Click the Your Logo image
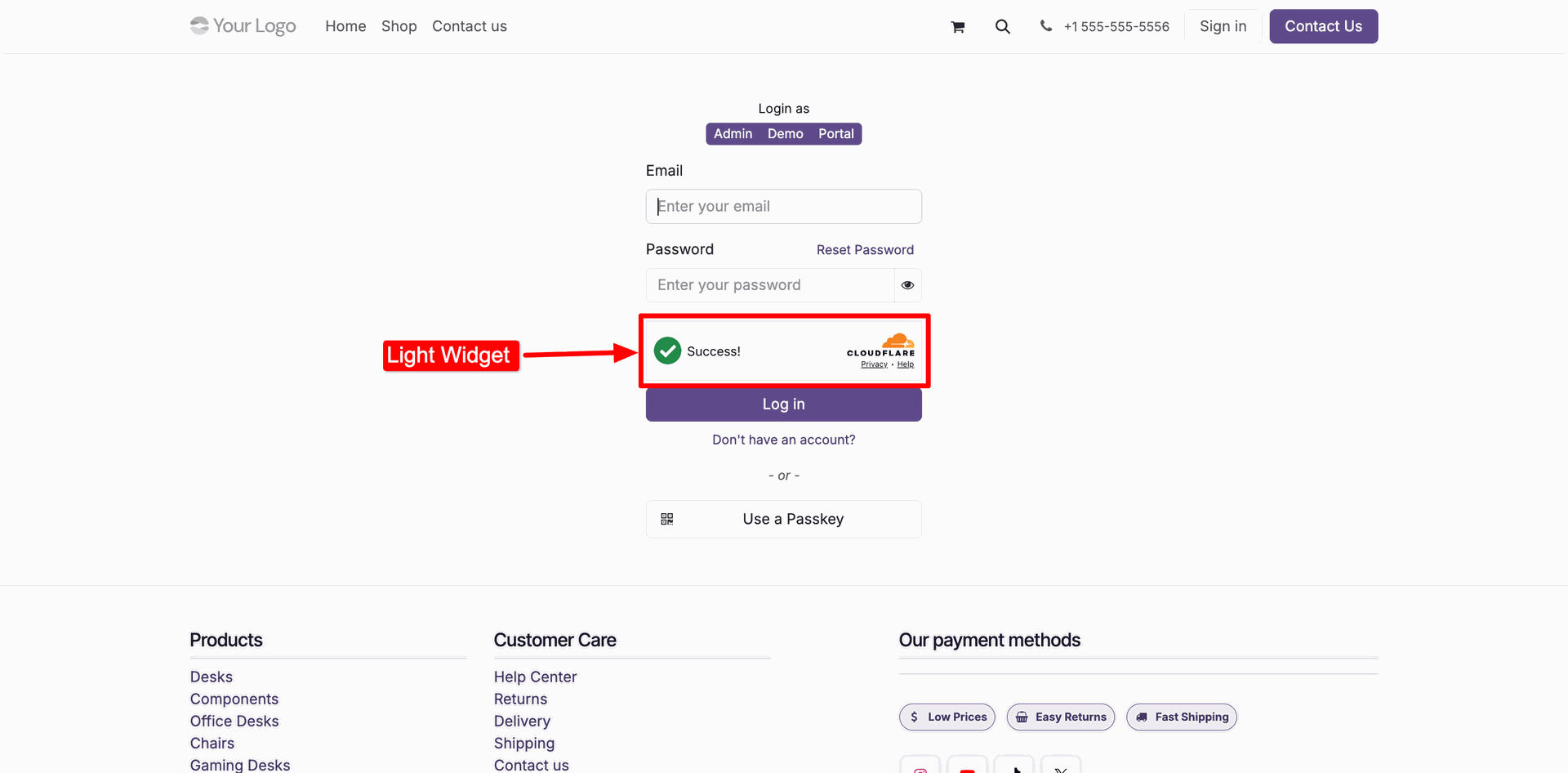Image resolution: width=1568 pixels, height=773 pixels. coord(243,26)
